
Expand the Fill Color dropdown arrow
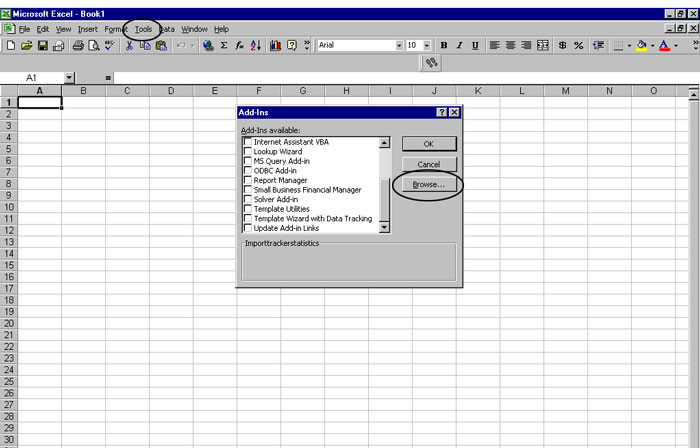point(652,45)
